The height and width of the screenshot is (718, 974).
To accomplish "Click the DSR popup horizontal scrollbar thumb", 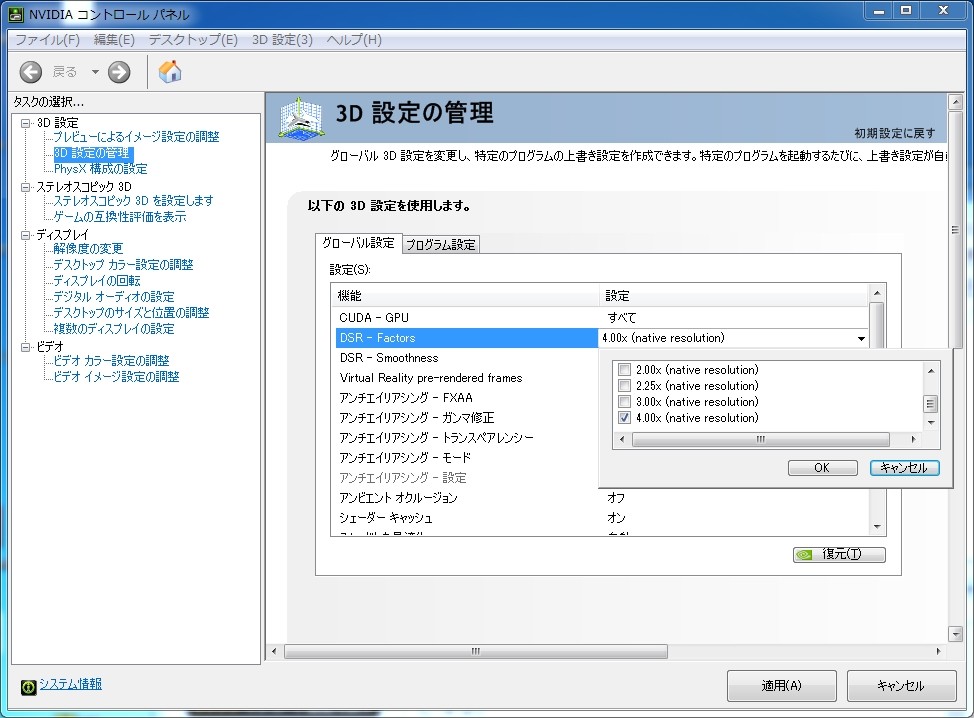I will click(761, 439).
